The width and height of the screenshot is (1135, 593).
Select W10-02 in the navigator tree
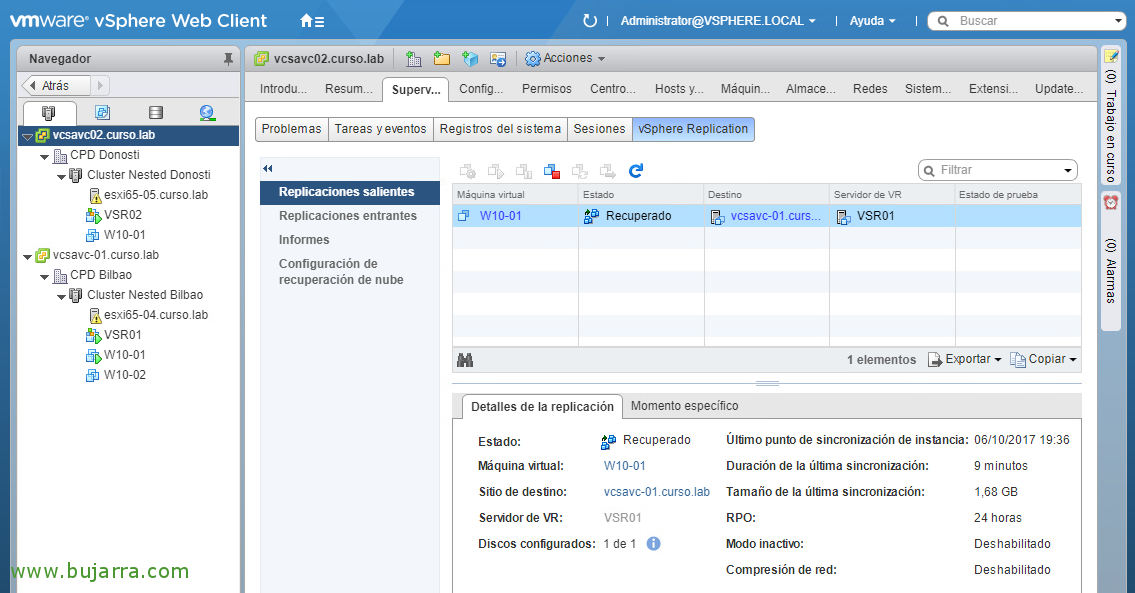[125, 375]
